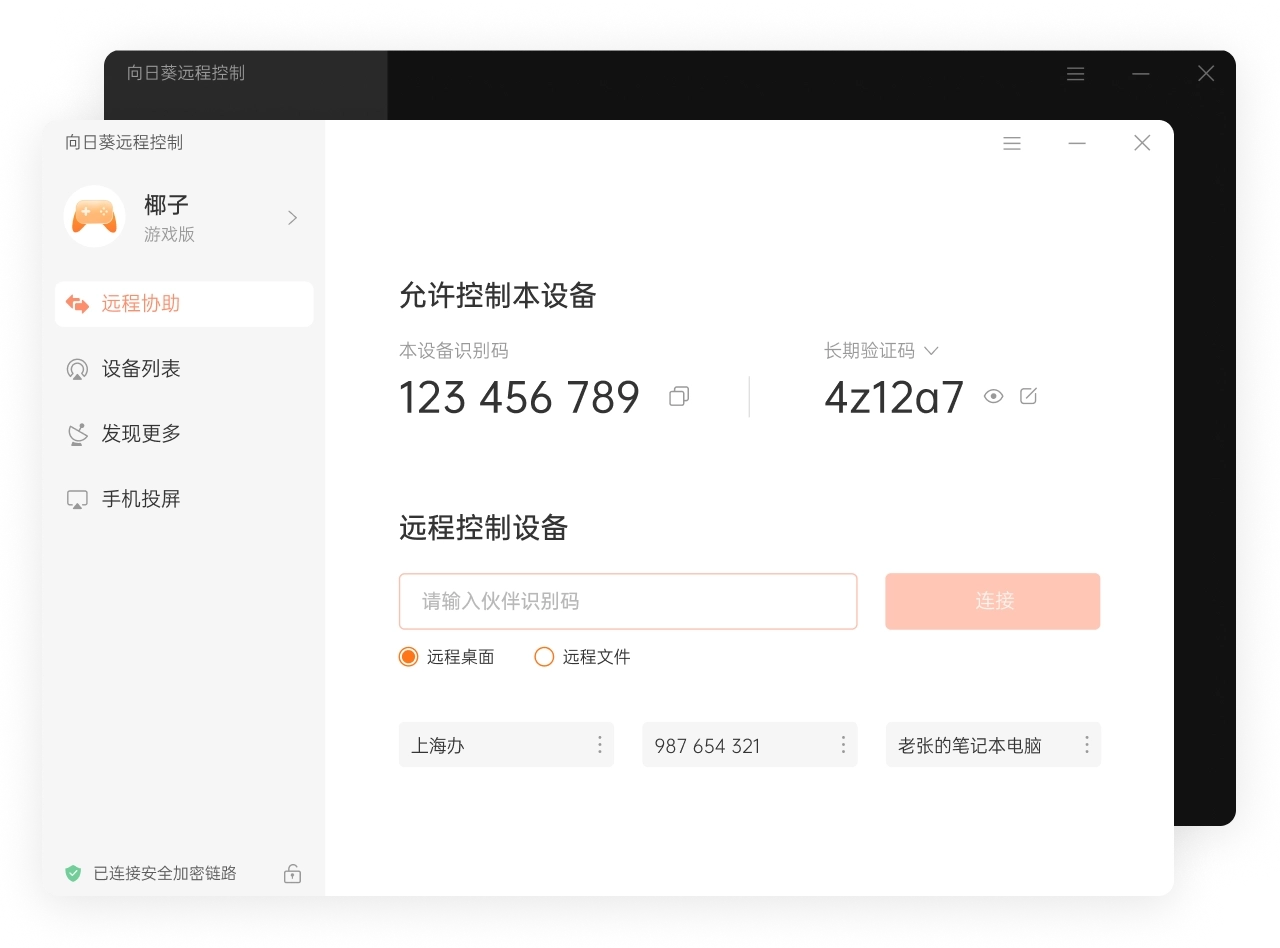The width and height of the screenshot is (1280, 948).
Task: Switch to 设备列表 in sidebar
Action: tap(140, 369)
